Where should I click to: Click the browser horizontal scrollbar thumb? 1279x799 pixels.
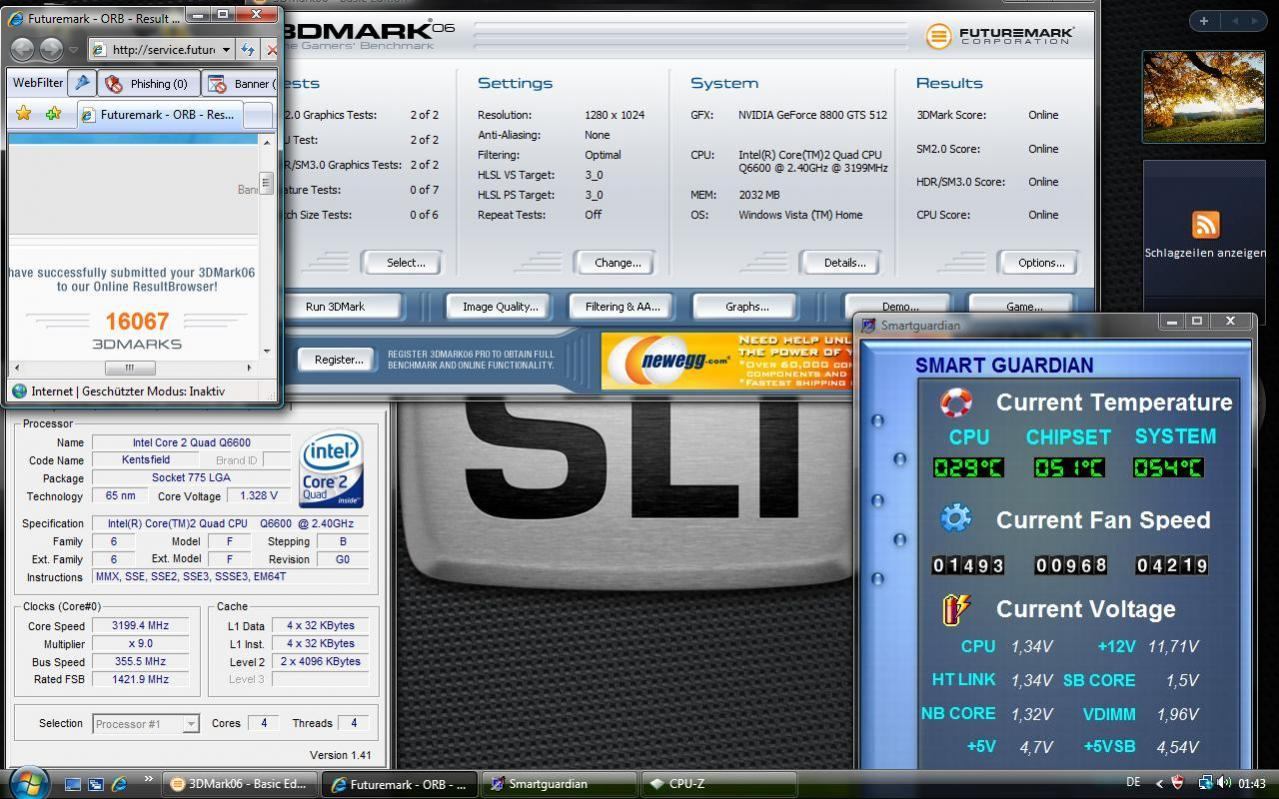[x=130, y=368]
